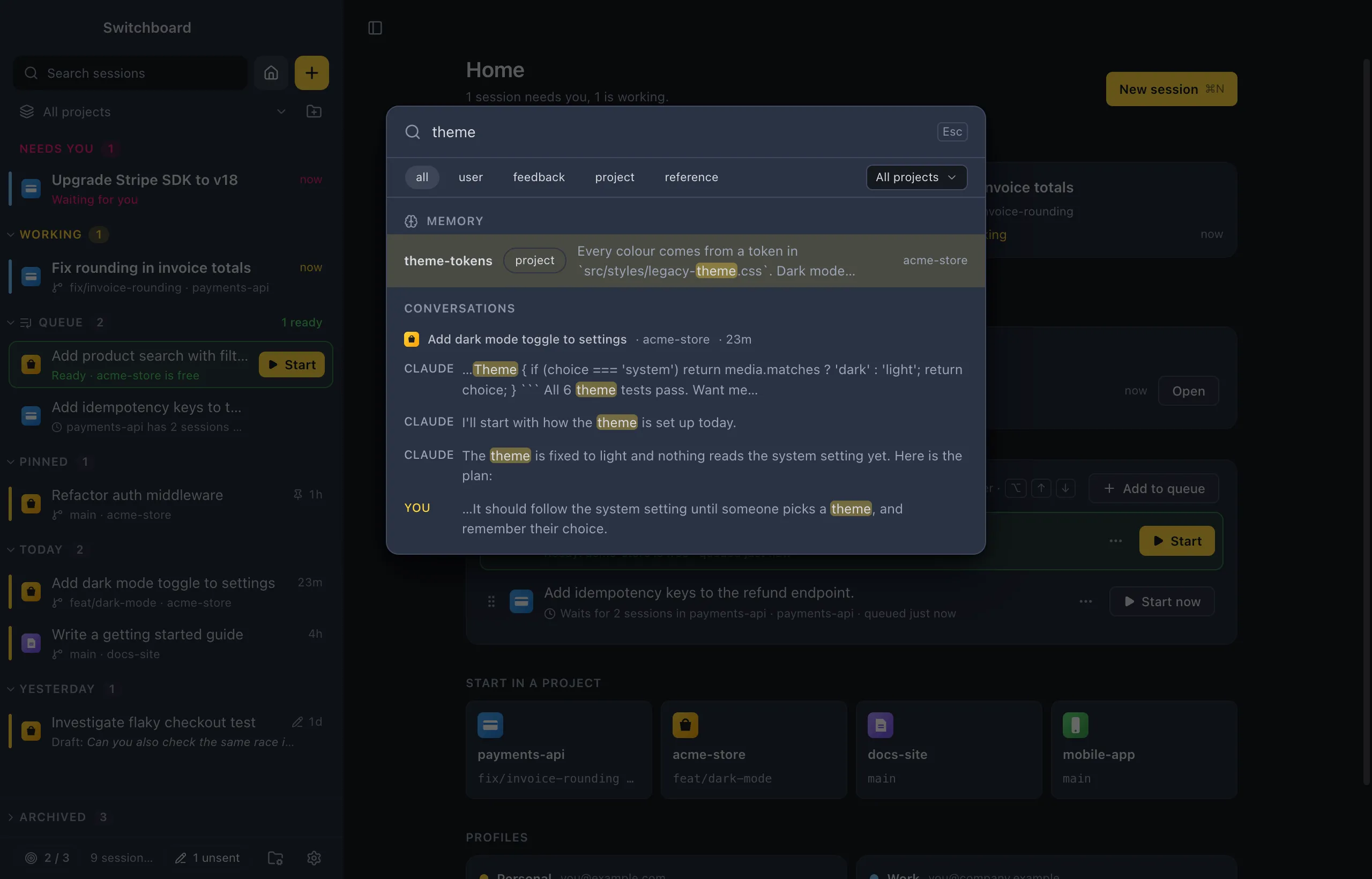Select the 'project' filter tab
This screenshot has height=879, width=1372.
coord(615,177)
